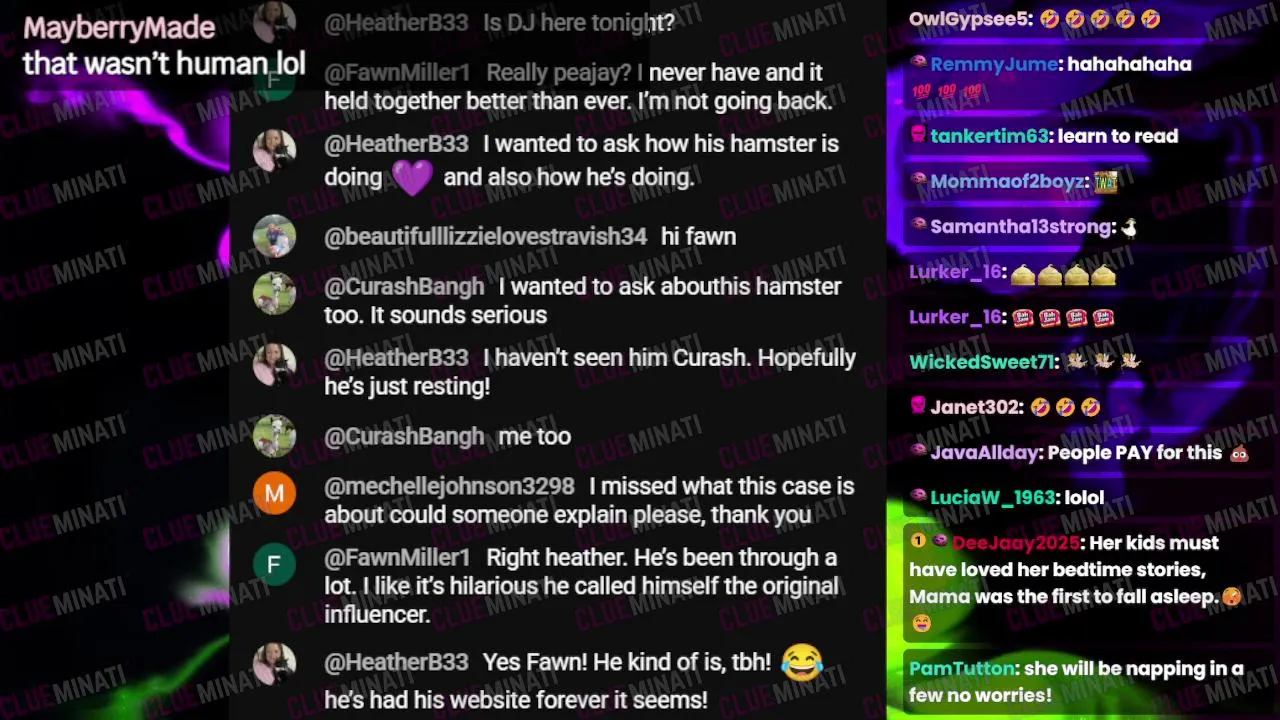Open the @mechellejohnson3298 username

(449, 486)
